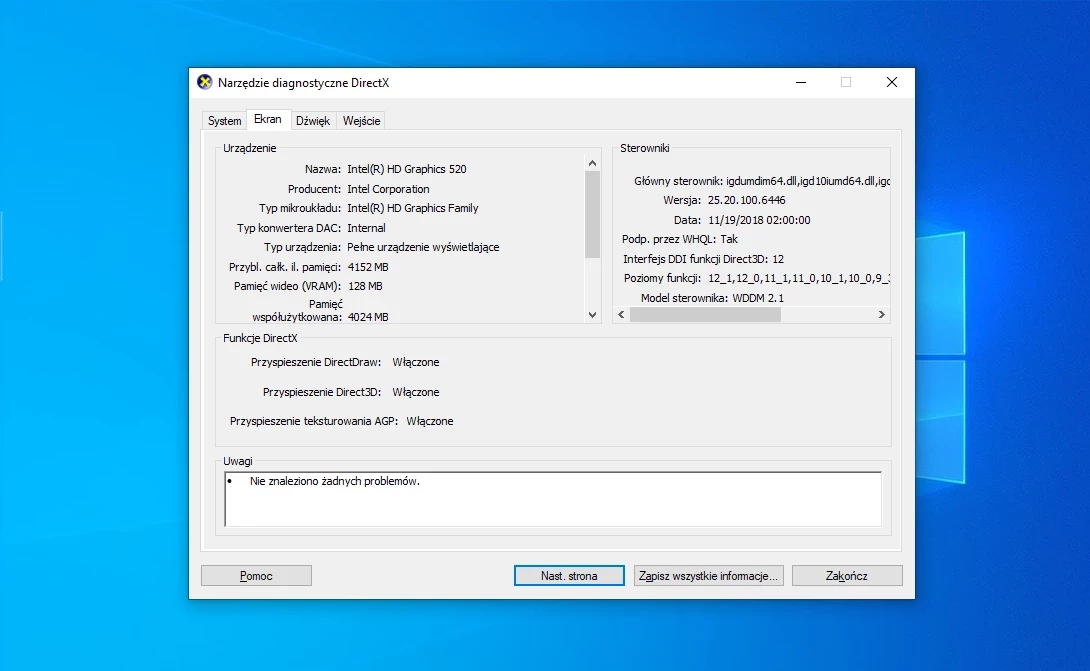Screen dimensions: 1090x671
Task: Open the Dźwięk tab
Action: (313, 121)
